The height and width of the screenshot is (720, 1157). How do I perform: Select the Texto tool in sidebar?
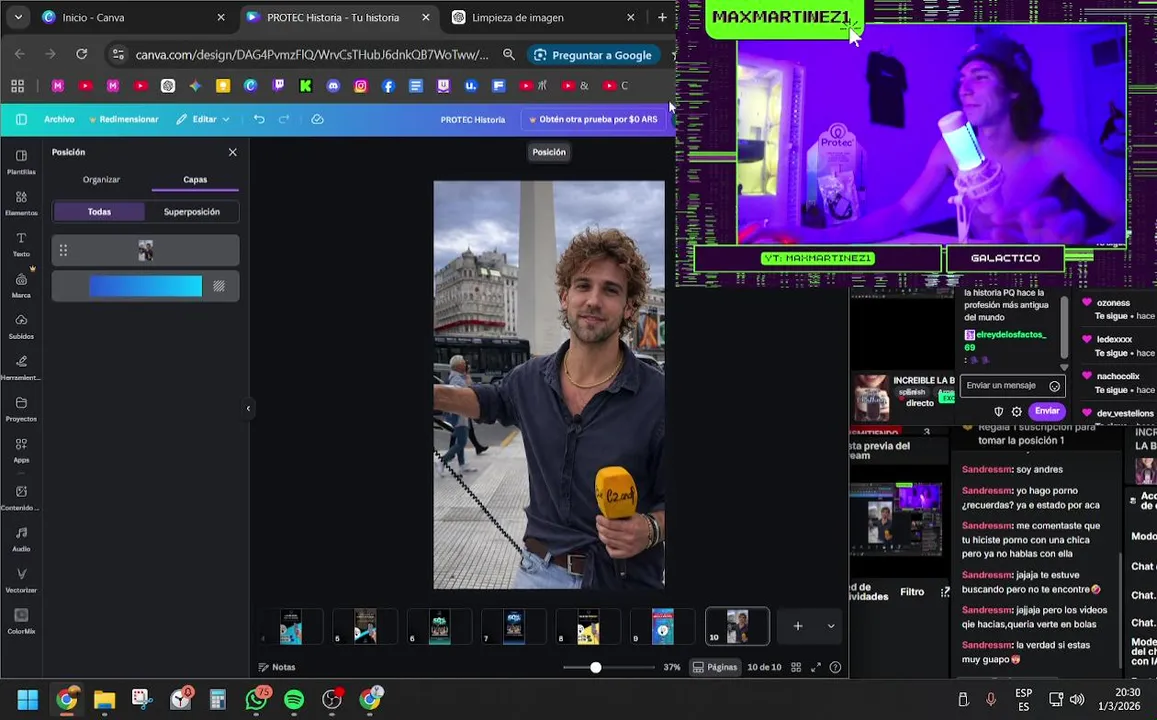21,244
